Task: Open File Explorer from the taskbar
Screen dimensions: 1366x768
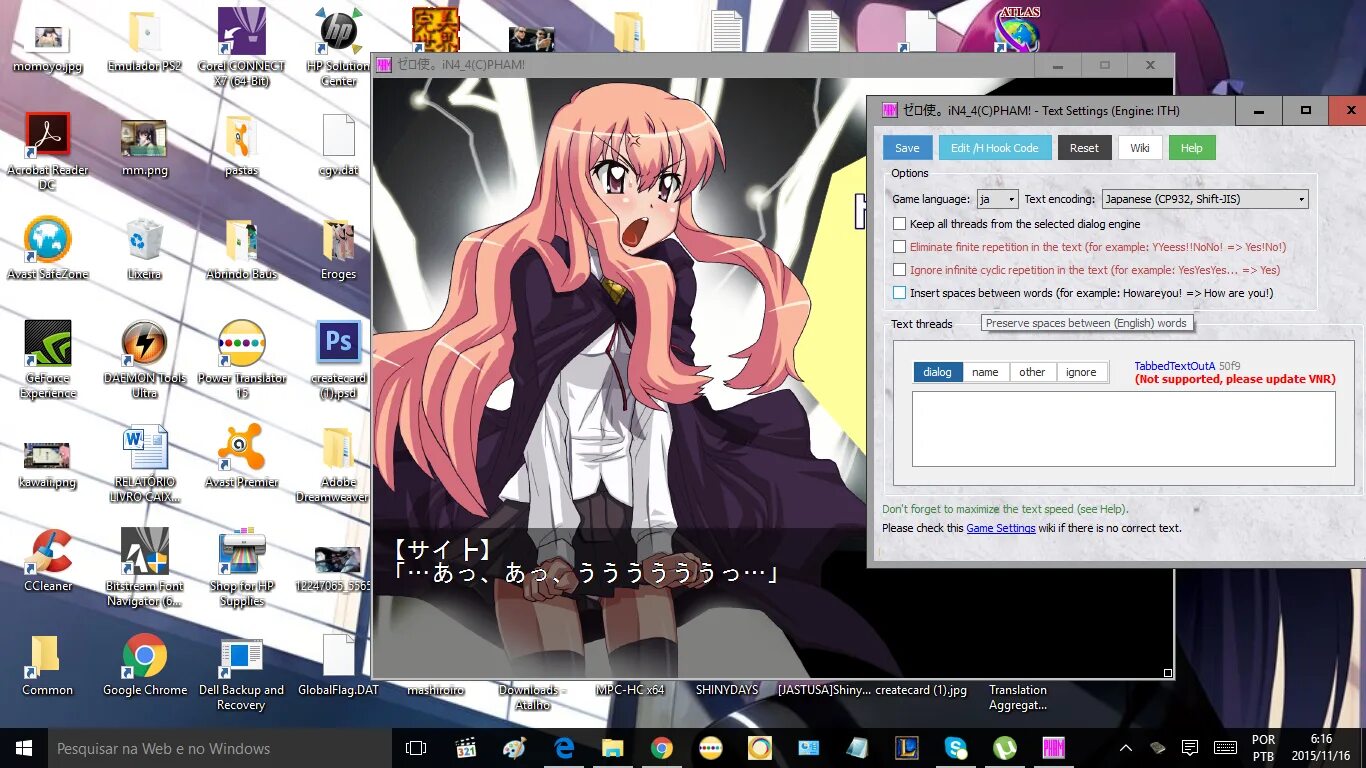Action: pos(612,748)
